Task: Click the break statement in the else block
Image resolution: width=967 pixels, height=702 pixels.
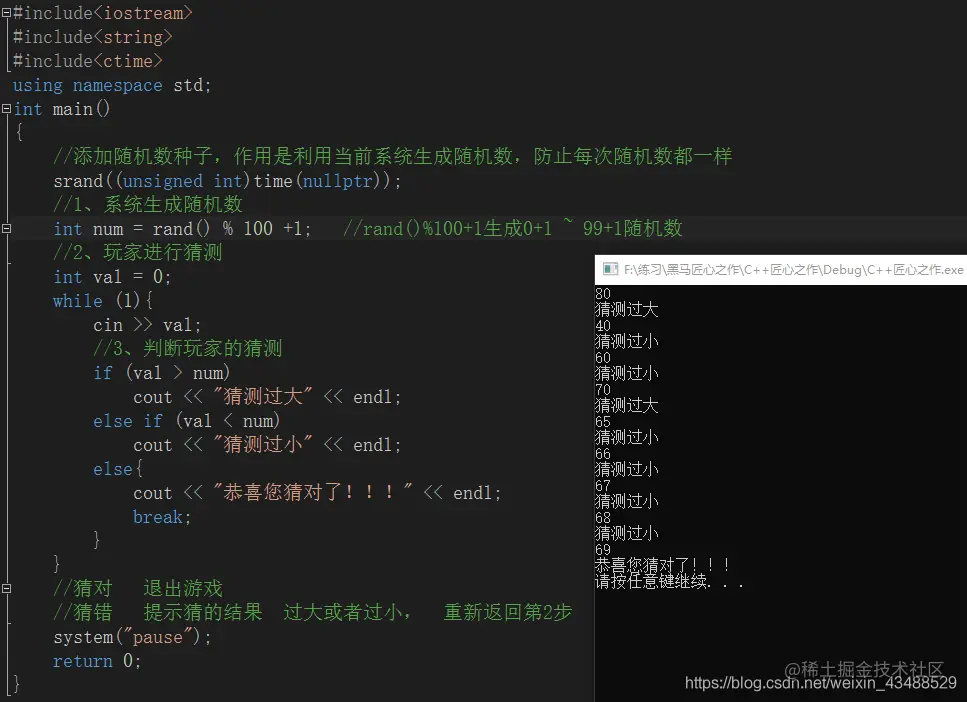Action: 158,516
